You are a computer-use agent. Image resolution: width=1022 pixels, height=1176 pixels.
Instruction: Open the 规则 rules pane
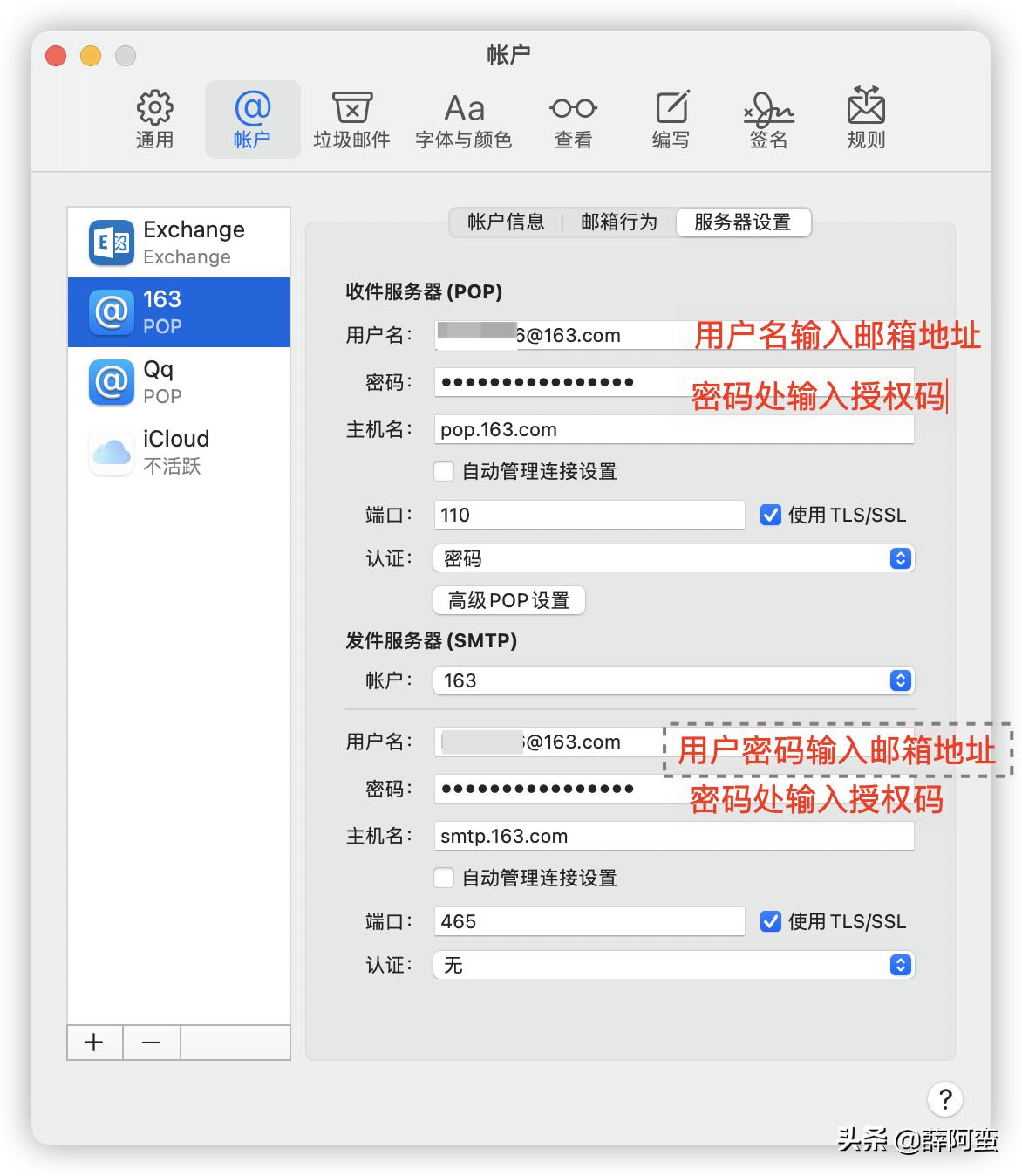coord(864,119)
